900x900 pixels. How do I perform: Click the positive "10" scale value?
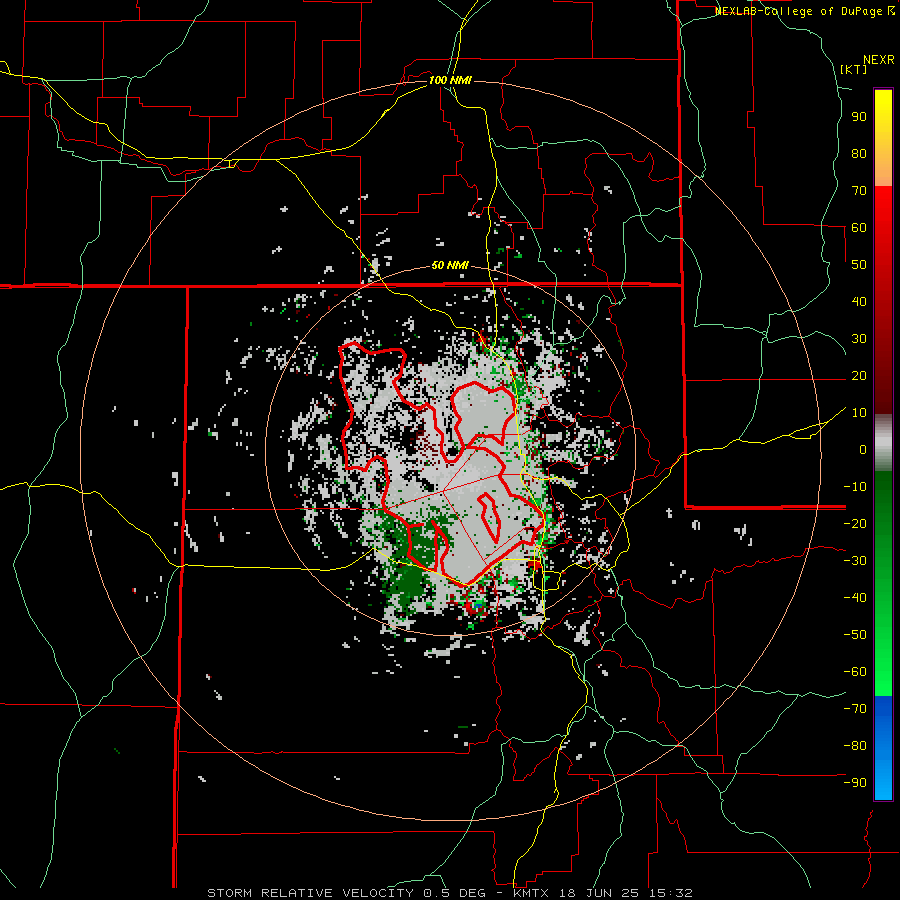click(x=859, y=413)
